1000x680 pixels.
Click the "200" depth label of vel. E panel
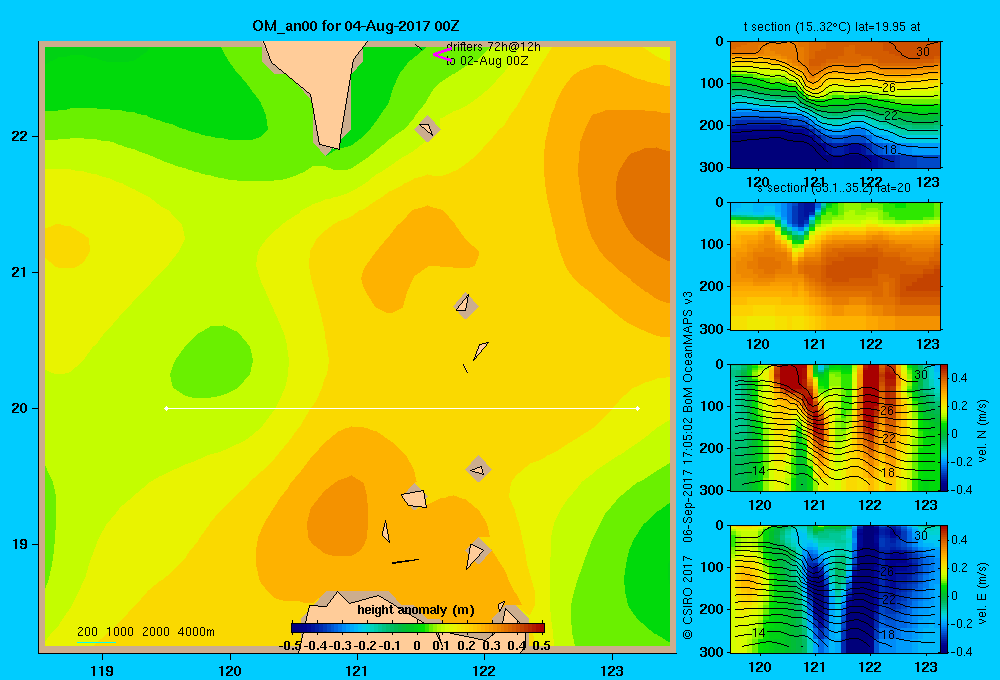click(714, 609)
